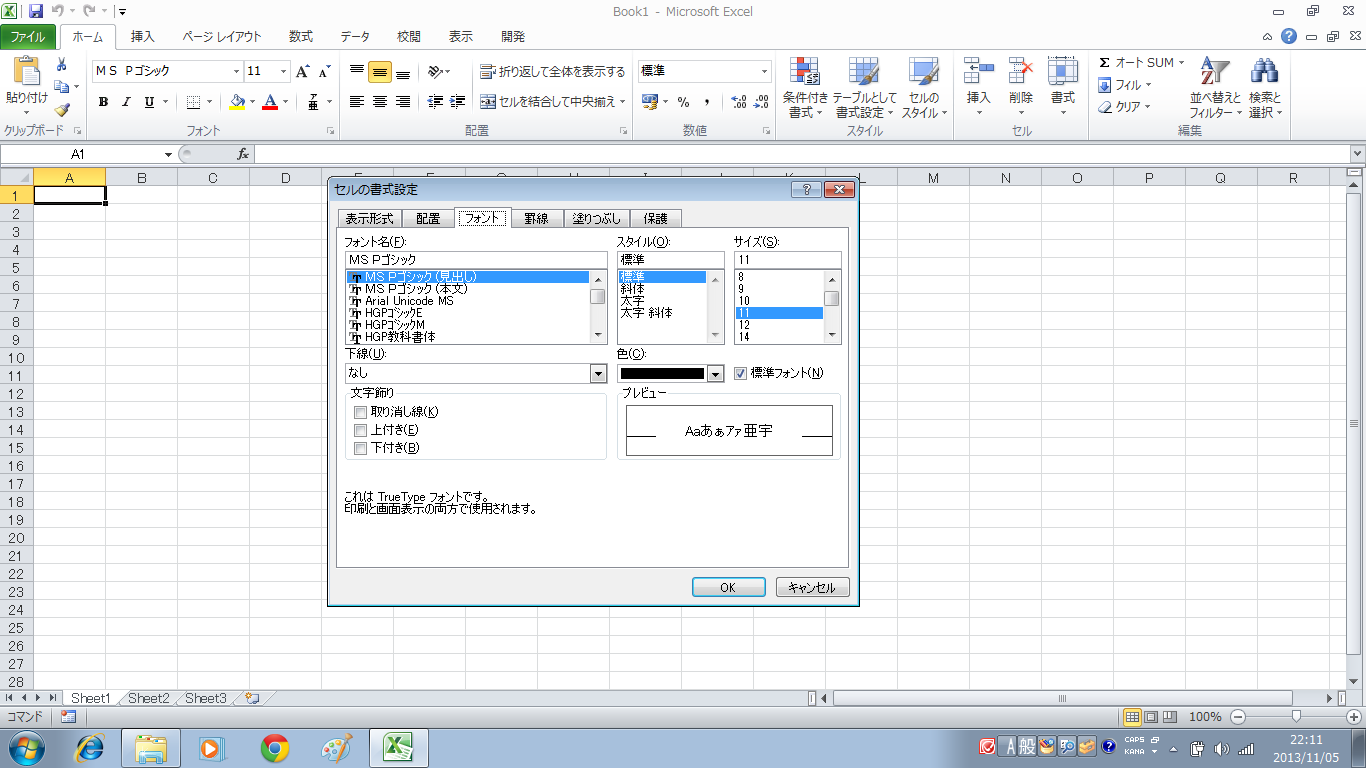Click the Bold formatting icon in ribbon

[103, 102]
